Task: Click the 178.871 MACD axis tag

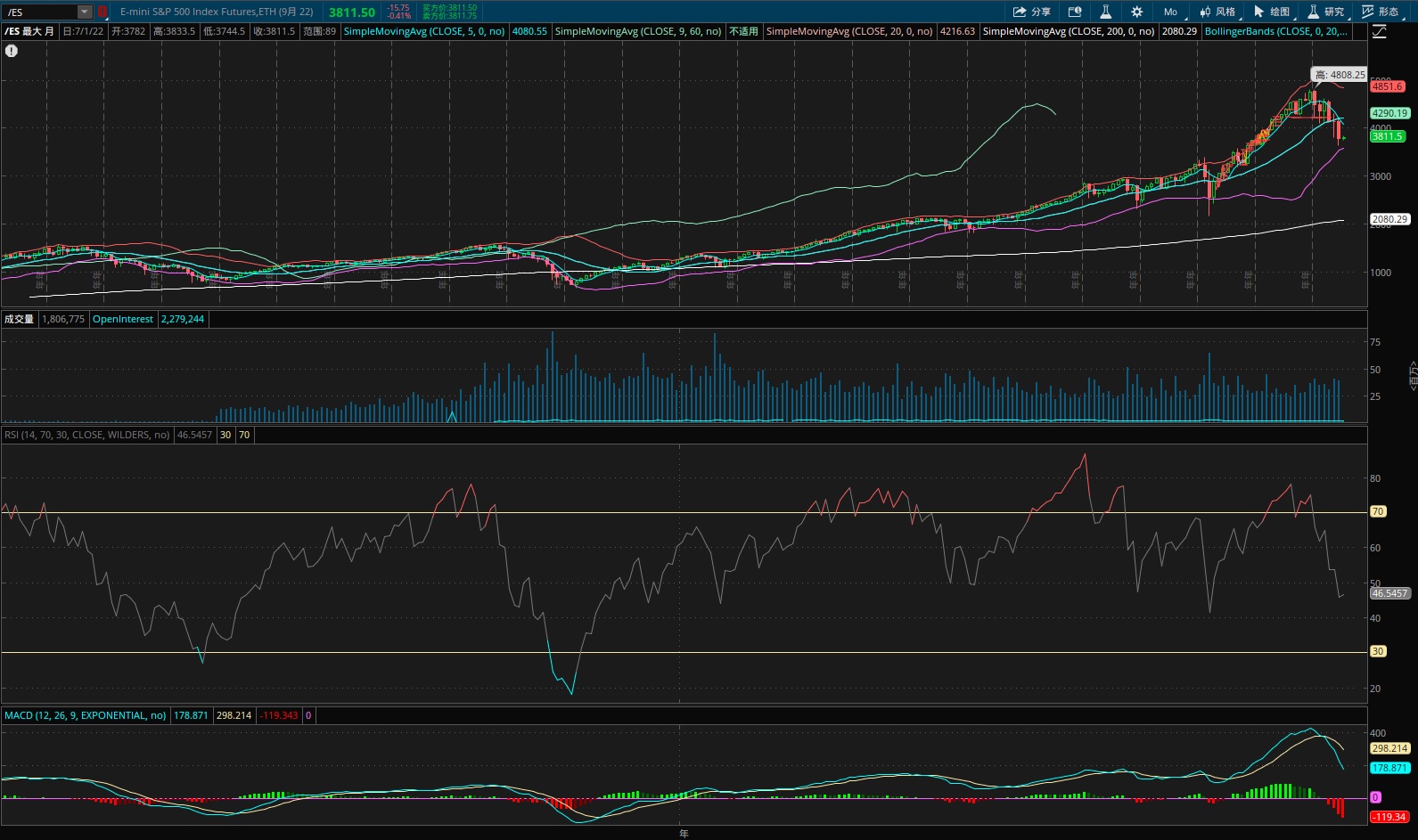Action: pos(1390,768)
